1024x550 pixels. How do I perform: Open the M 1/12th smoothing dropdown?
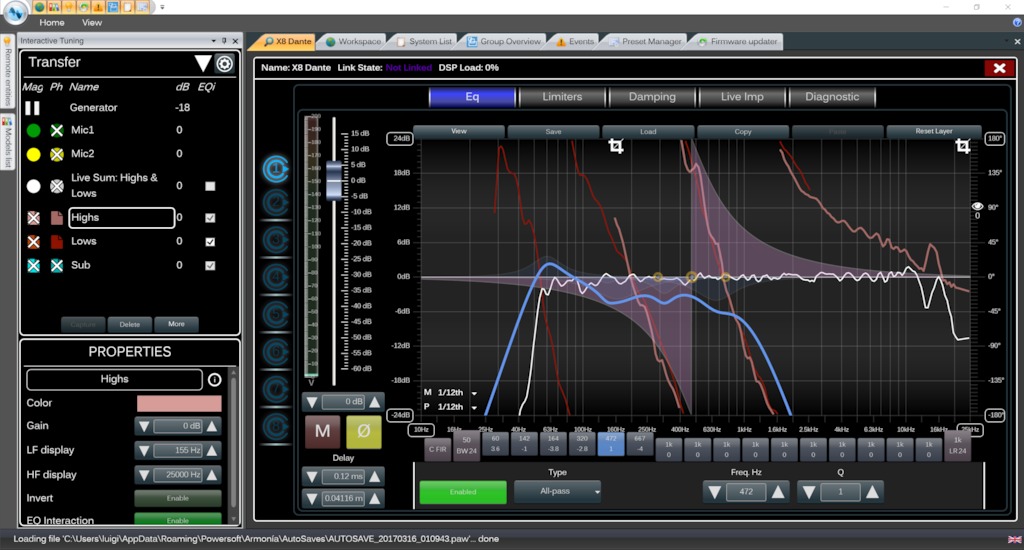[x=474, y=393]
